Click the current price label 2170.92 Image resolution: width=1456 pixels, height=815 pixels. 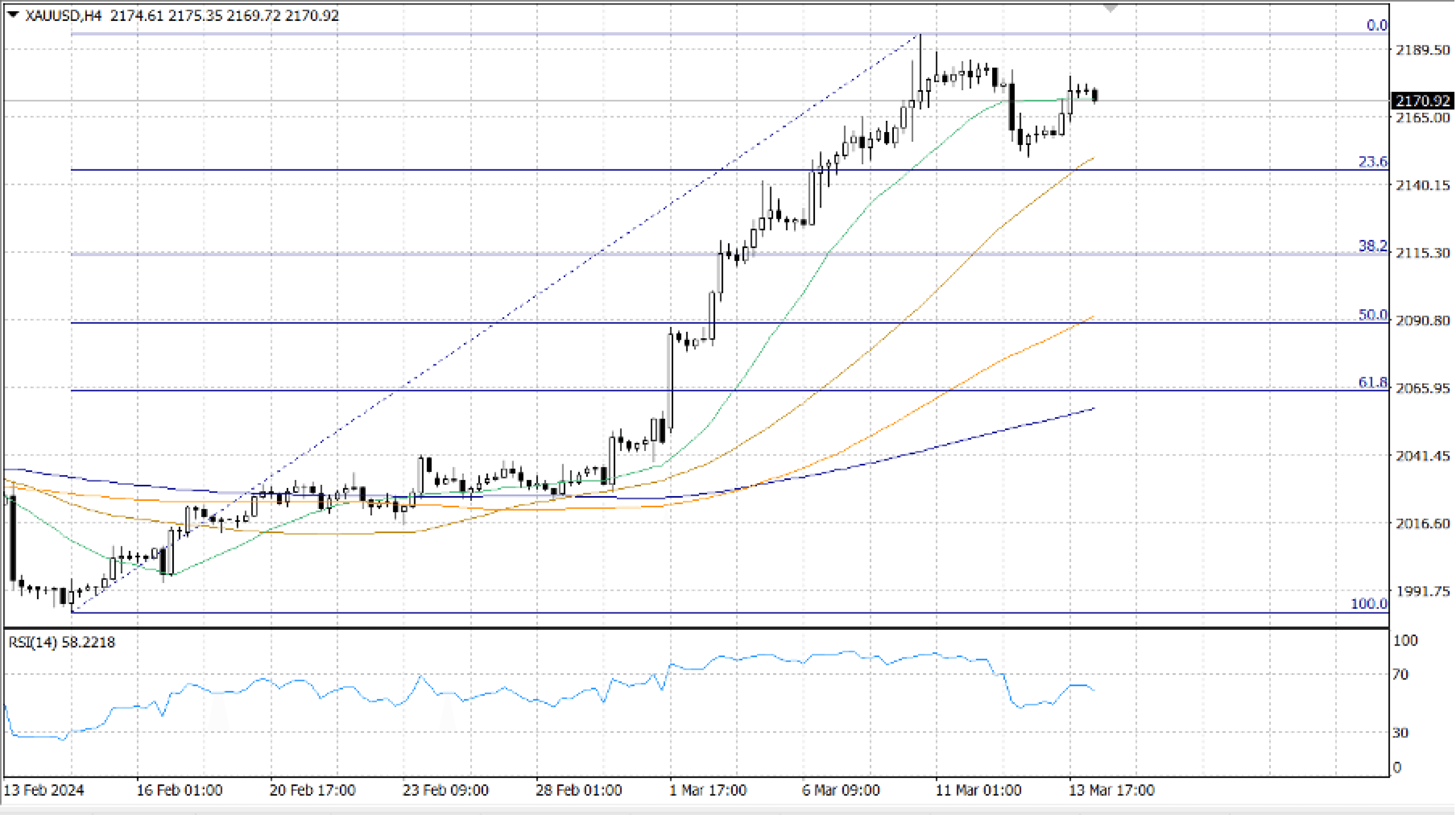pos(1422,101)
